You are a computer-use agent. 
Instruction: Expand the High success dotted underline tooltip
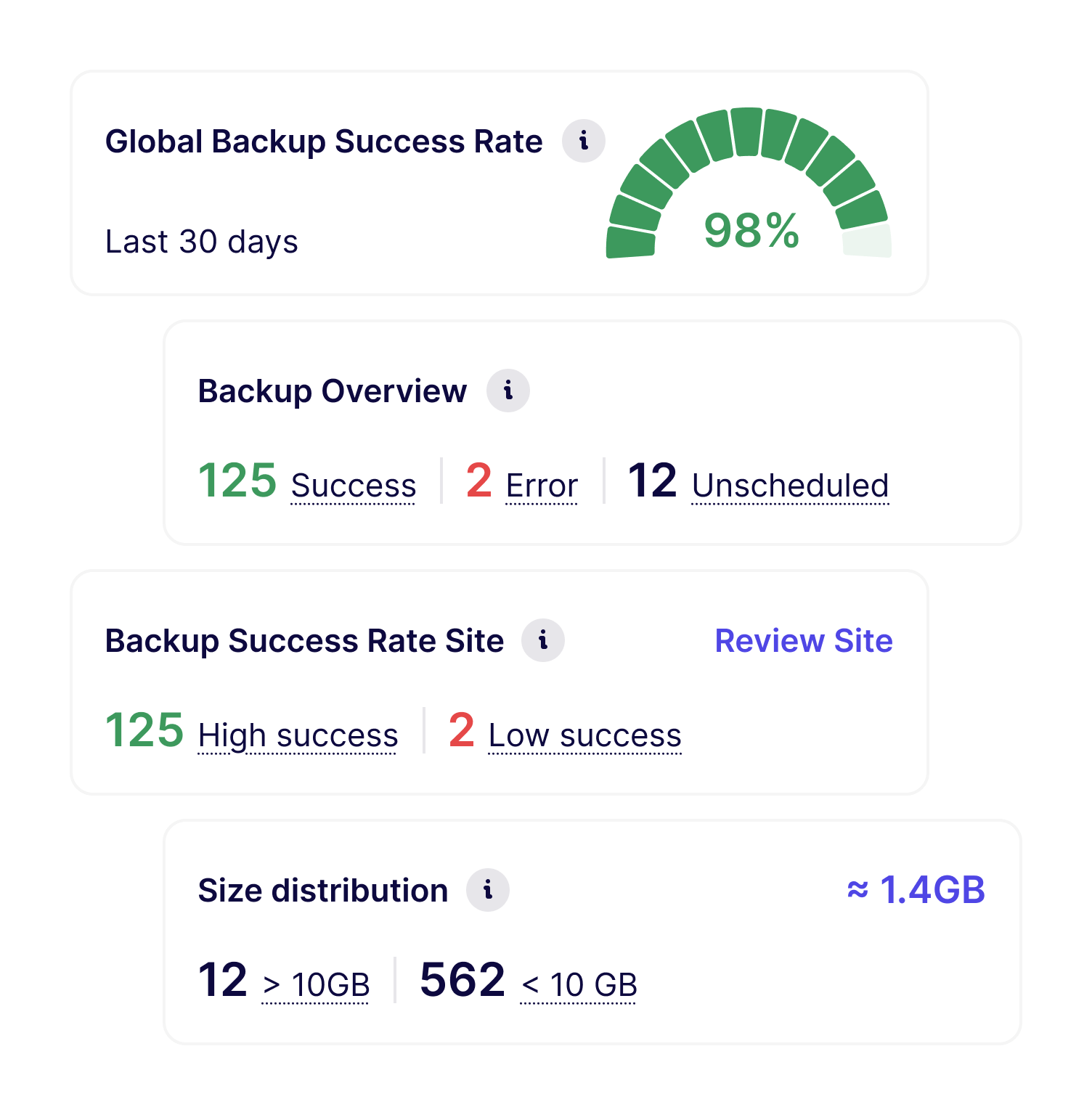click(x=297, y=735)
